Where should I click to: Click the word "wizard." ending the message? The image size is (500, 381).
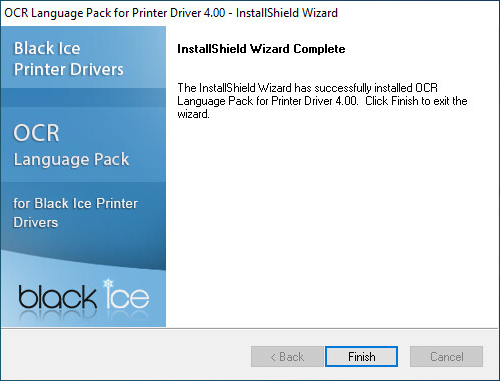click(x=193, y=114)
